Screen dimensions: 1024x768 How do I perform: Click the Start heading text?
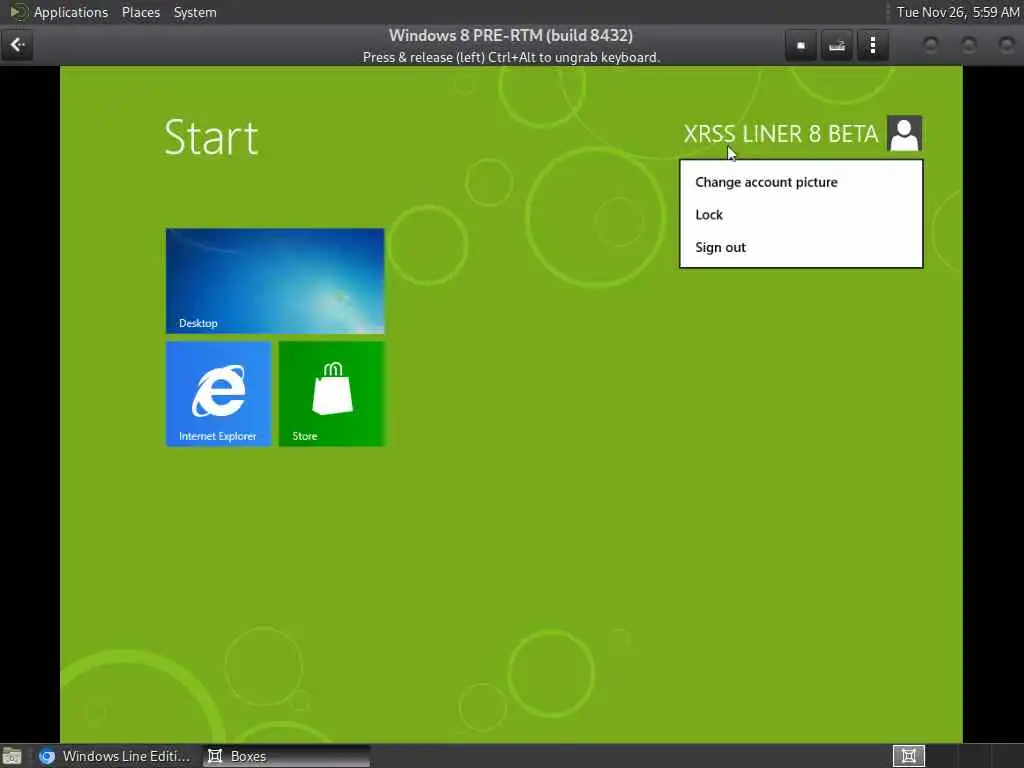(211, 138)
